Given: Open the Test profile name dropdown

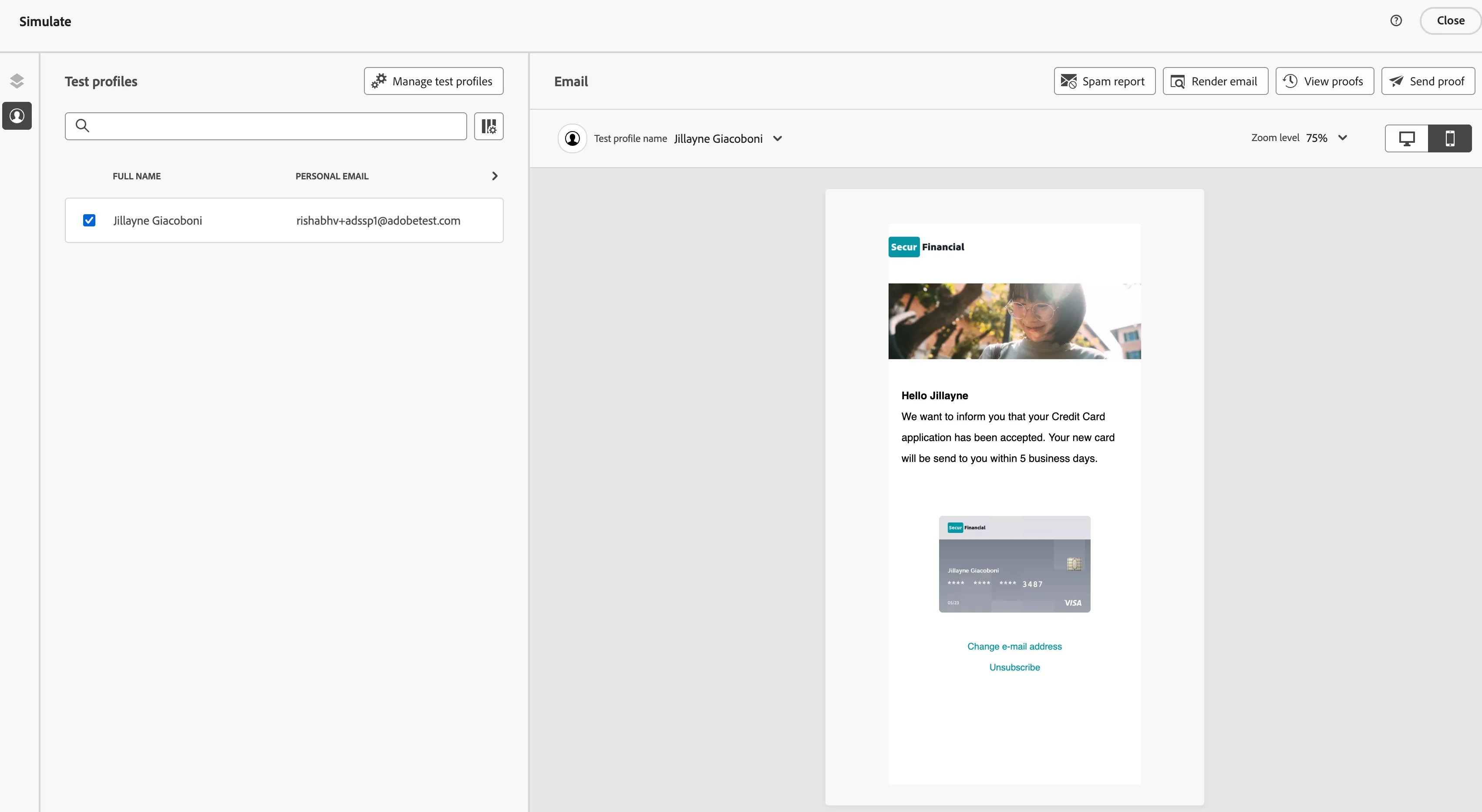Looking at the screenshot, I should 728,139.
